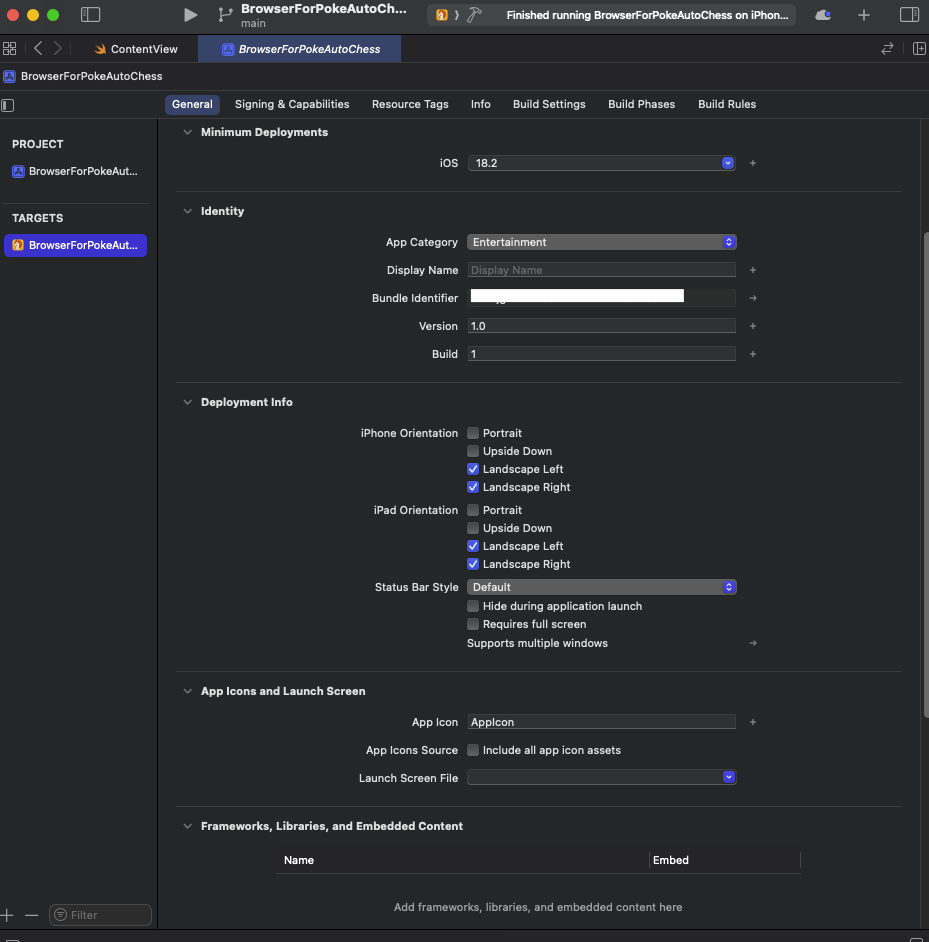Open the App Category Entertainment dropdown
This screenshot has width=929, height=942.
coord(602,242)
